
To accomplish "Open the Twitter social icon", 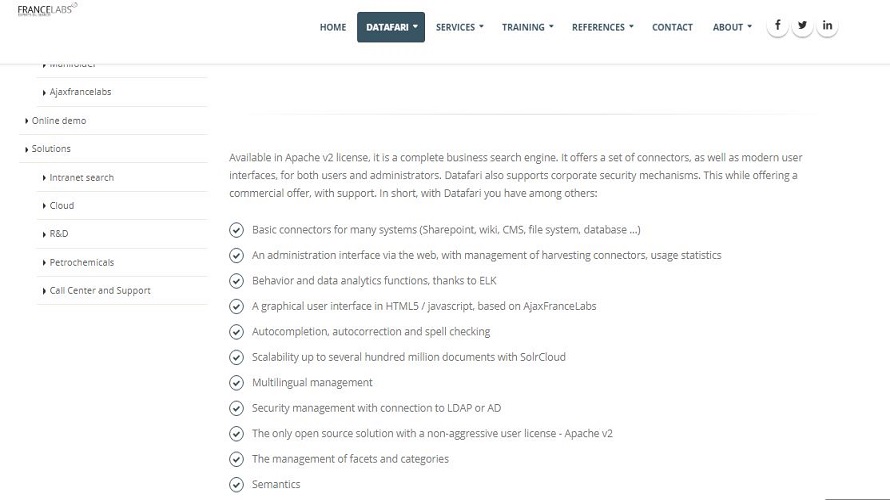I will tap(802, 26).
